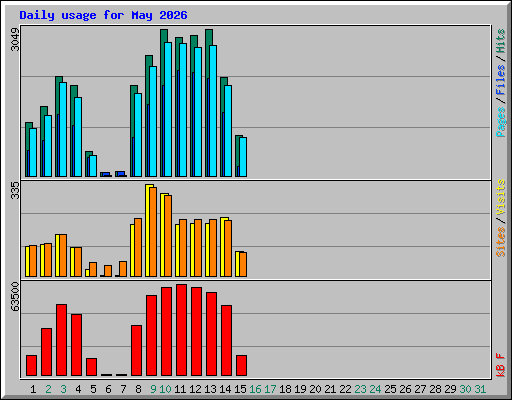Click the green "Hits" legend label

[500, 41]
